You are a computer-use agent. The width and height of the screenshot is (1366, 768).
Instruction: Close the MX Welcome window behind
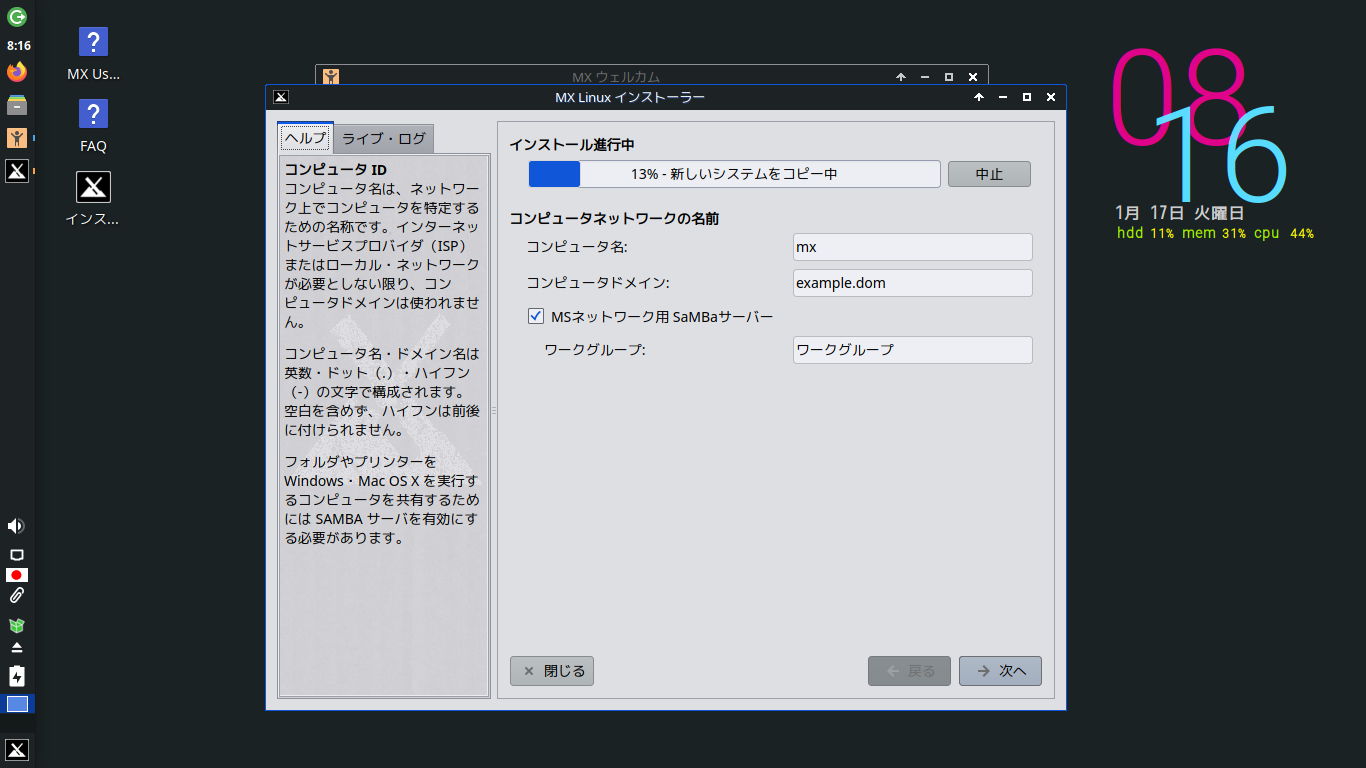pyautogui.click(x=972, y=76)
